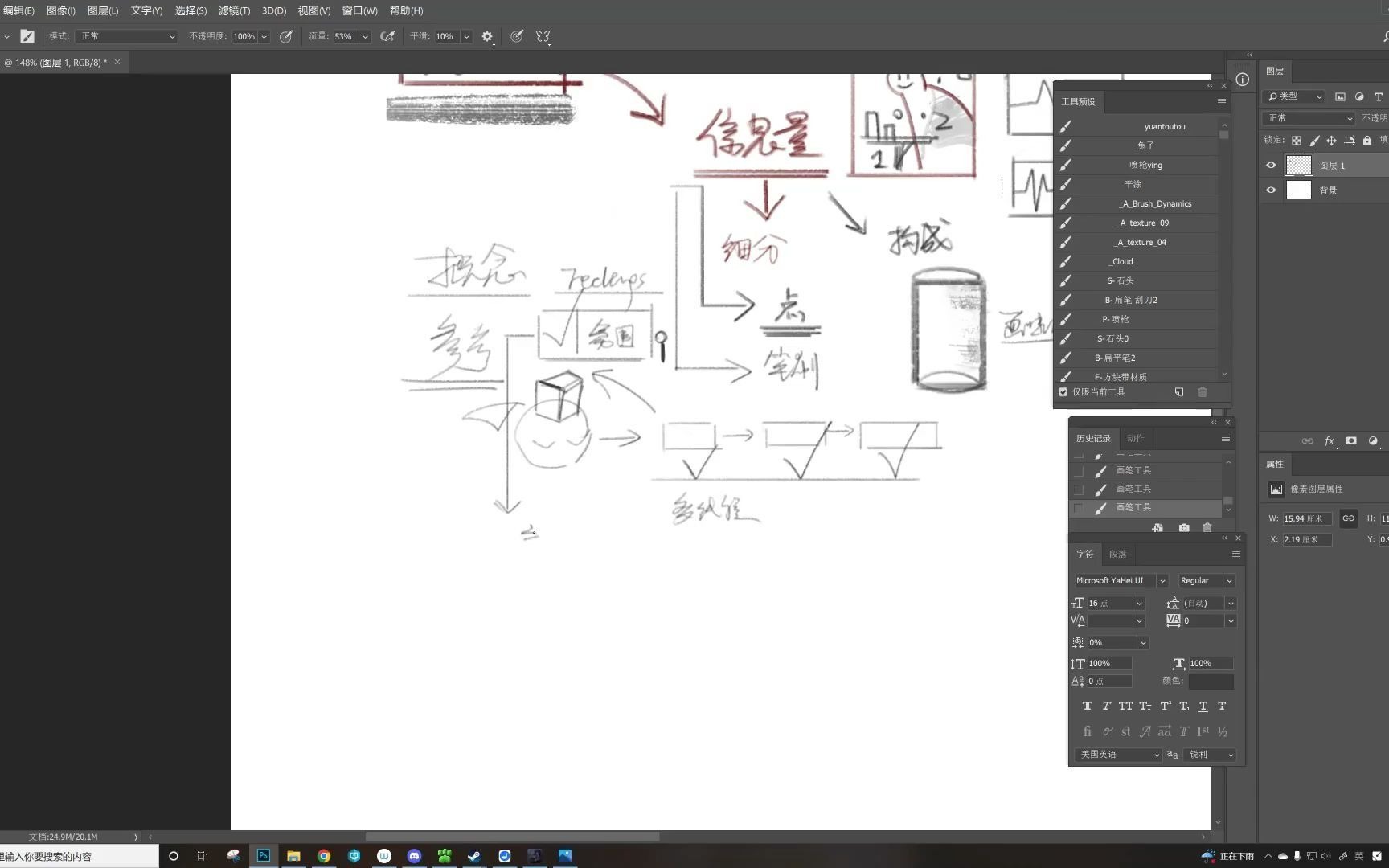This screenshot has height=868, width=1389.
Task: Add layer style fx icon
Action: pos(1330,441)
